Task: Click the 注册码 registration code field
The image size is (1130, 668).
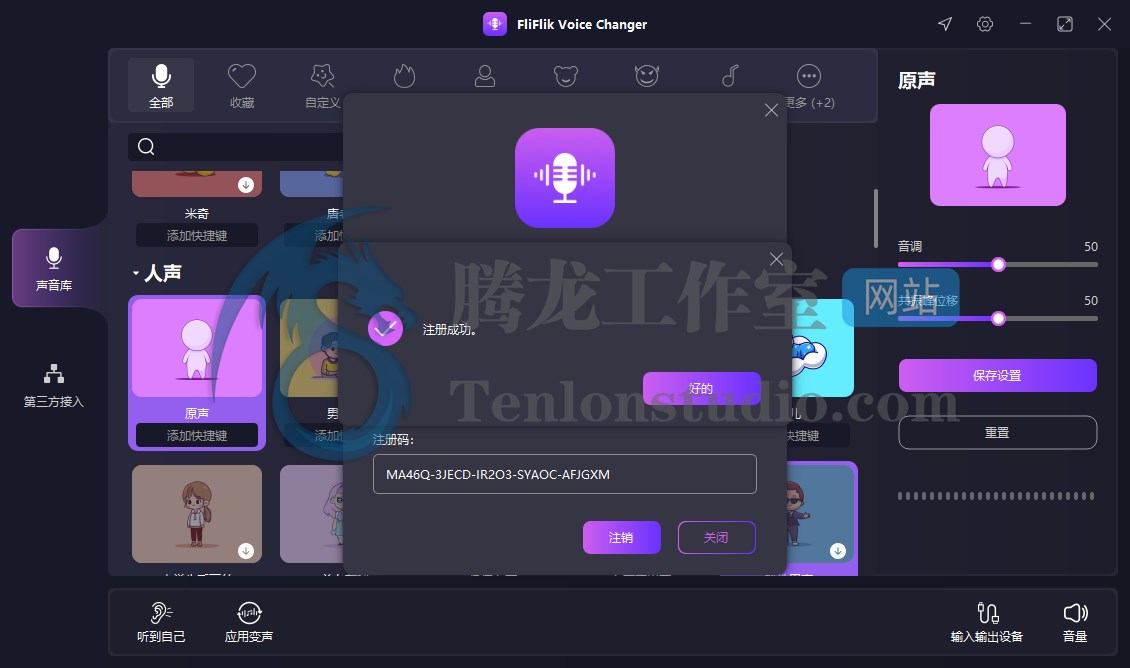Action: [564, 474]
